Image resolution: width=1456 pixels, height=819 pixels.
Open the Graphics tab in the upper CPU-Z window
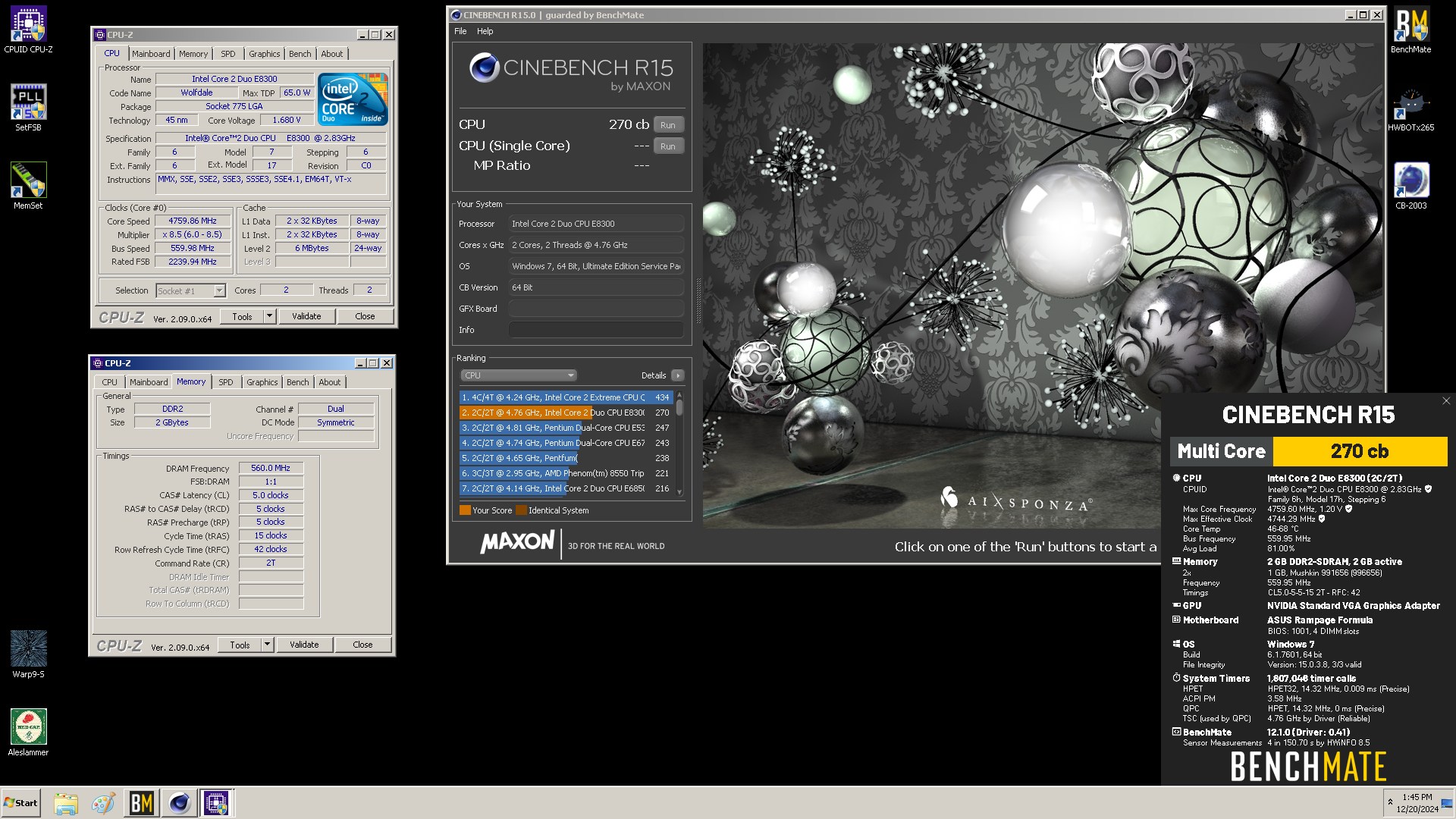coord(265,54)
